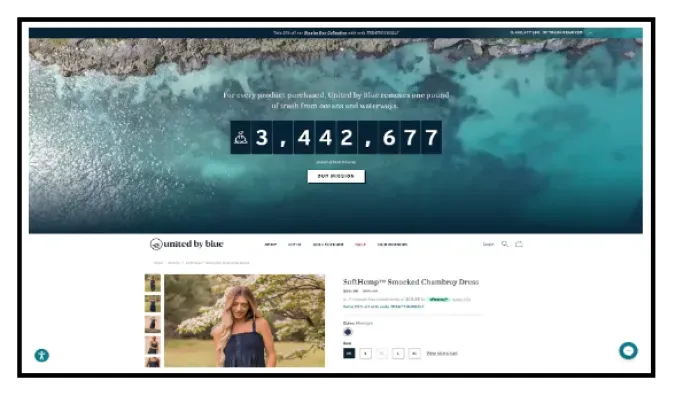673x395 pixels.
Task: Click the main product photo
Action: 245,321
